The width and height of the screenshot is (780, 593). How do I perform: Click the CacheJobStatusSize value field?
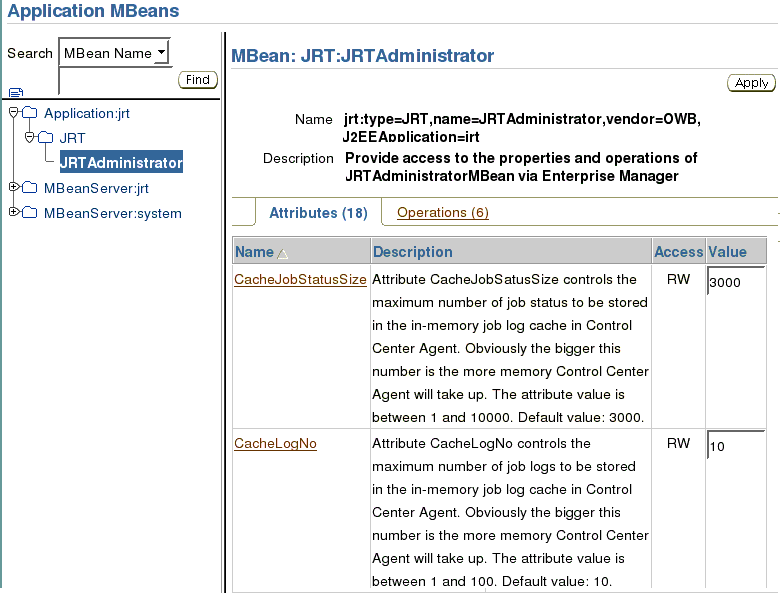(735, 283)
